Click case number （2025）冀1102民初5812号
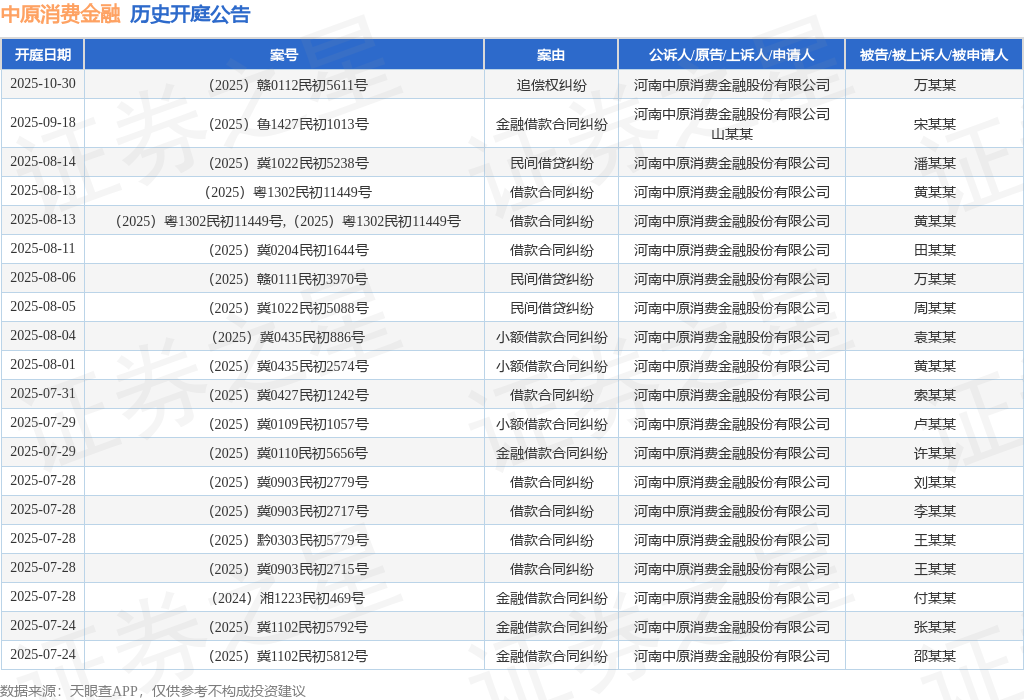This screenshot has height=700, width=1024. pyautogui.click(x=284, y=656)
